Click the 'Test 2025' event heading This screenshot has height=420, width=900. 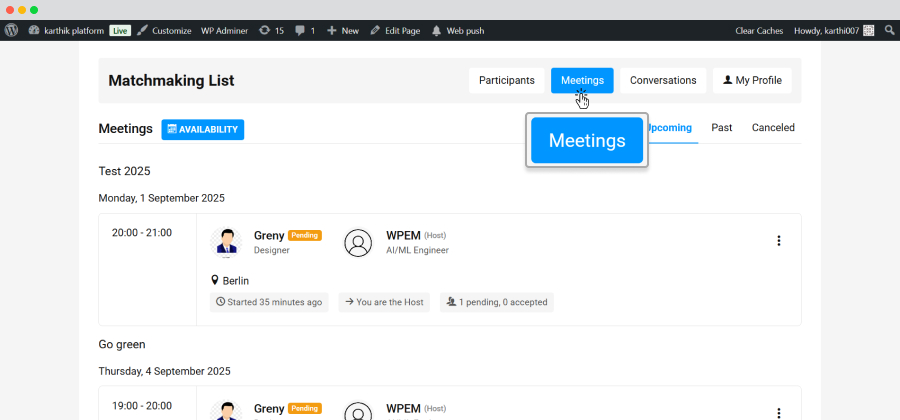tap(124, 171)
